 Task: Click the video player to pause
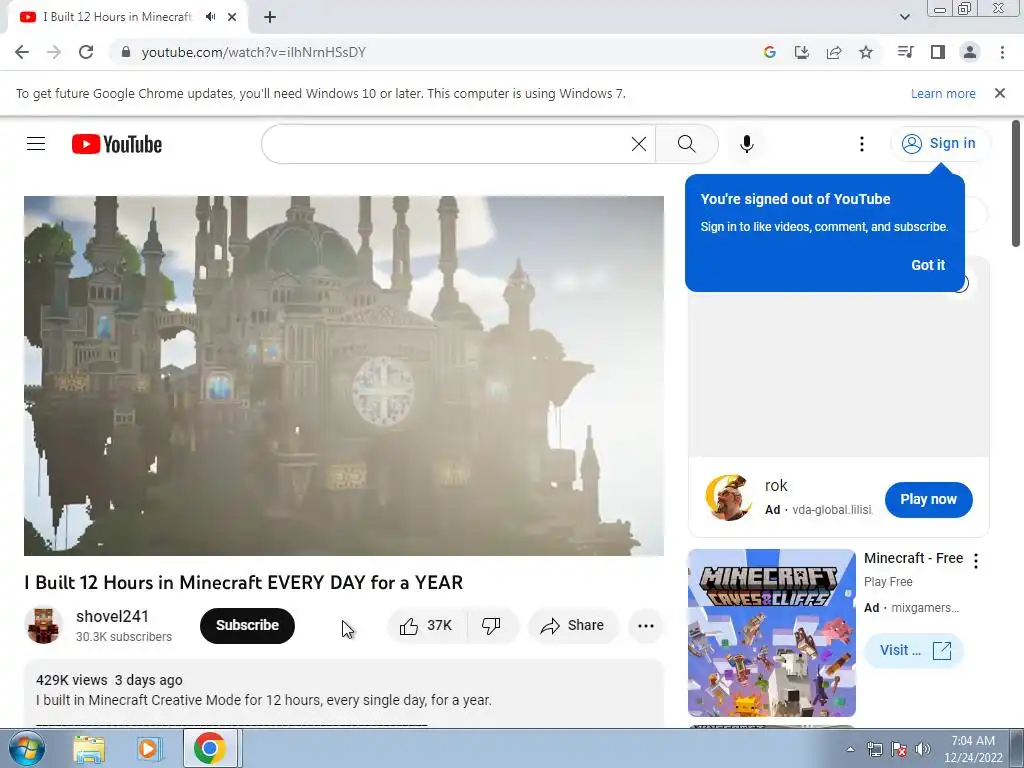[344, 376]
